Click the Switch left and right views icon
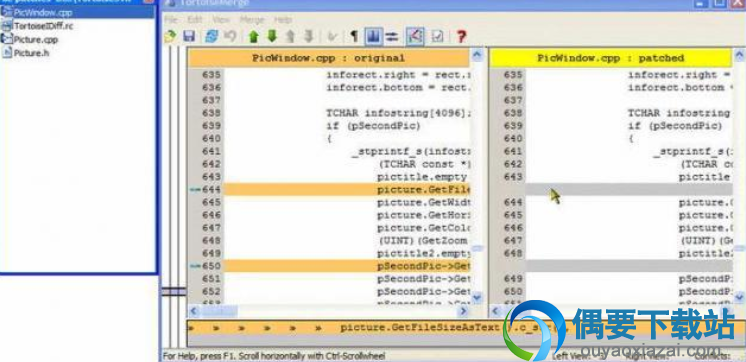This screenshot has height=362, width=746. [392, 36]
